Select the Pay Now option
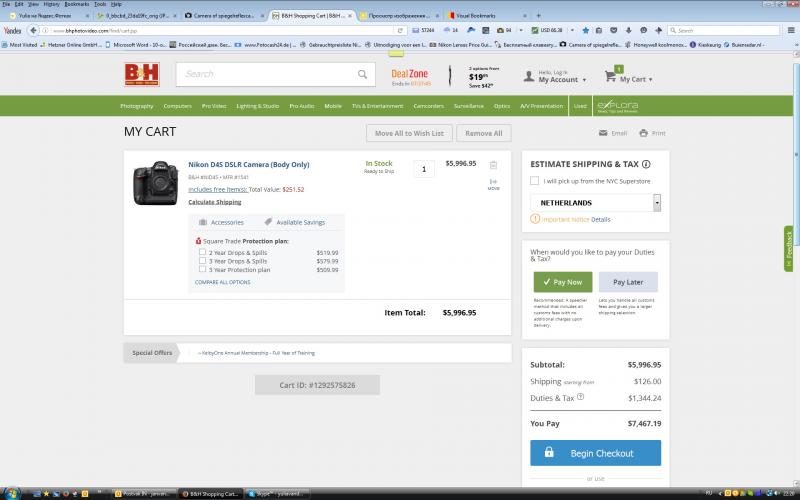Image resolution: width=800 pixels, height=500 pixels. [563, 282]
